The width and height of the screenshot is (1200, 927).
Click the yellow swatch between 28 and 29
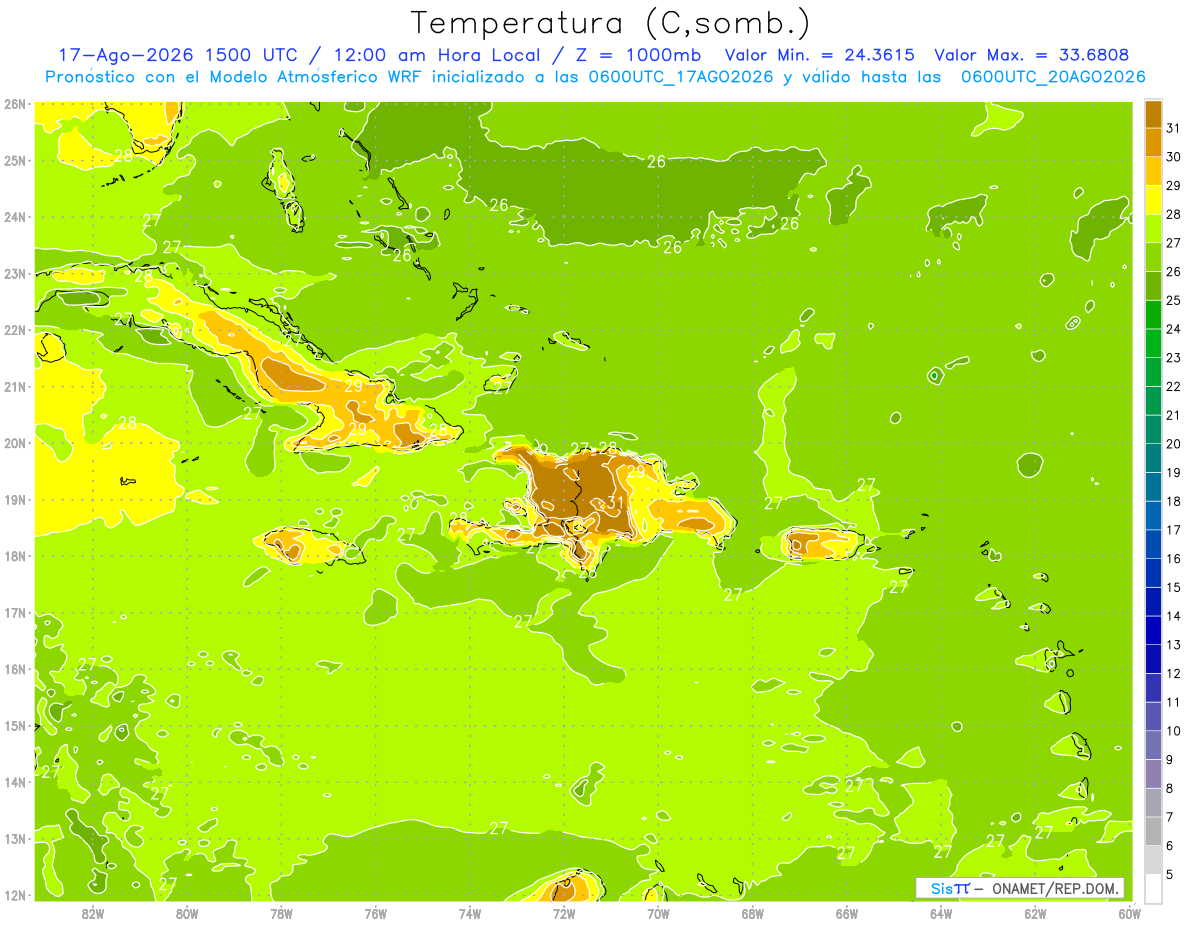1153,200
